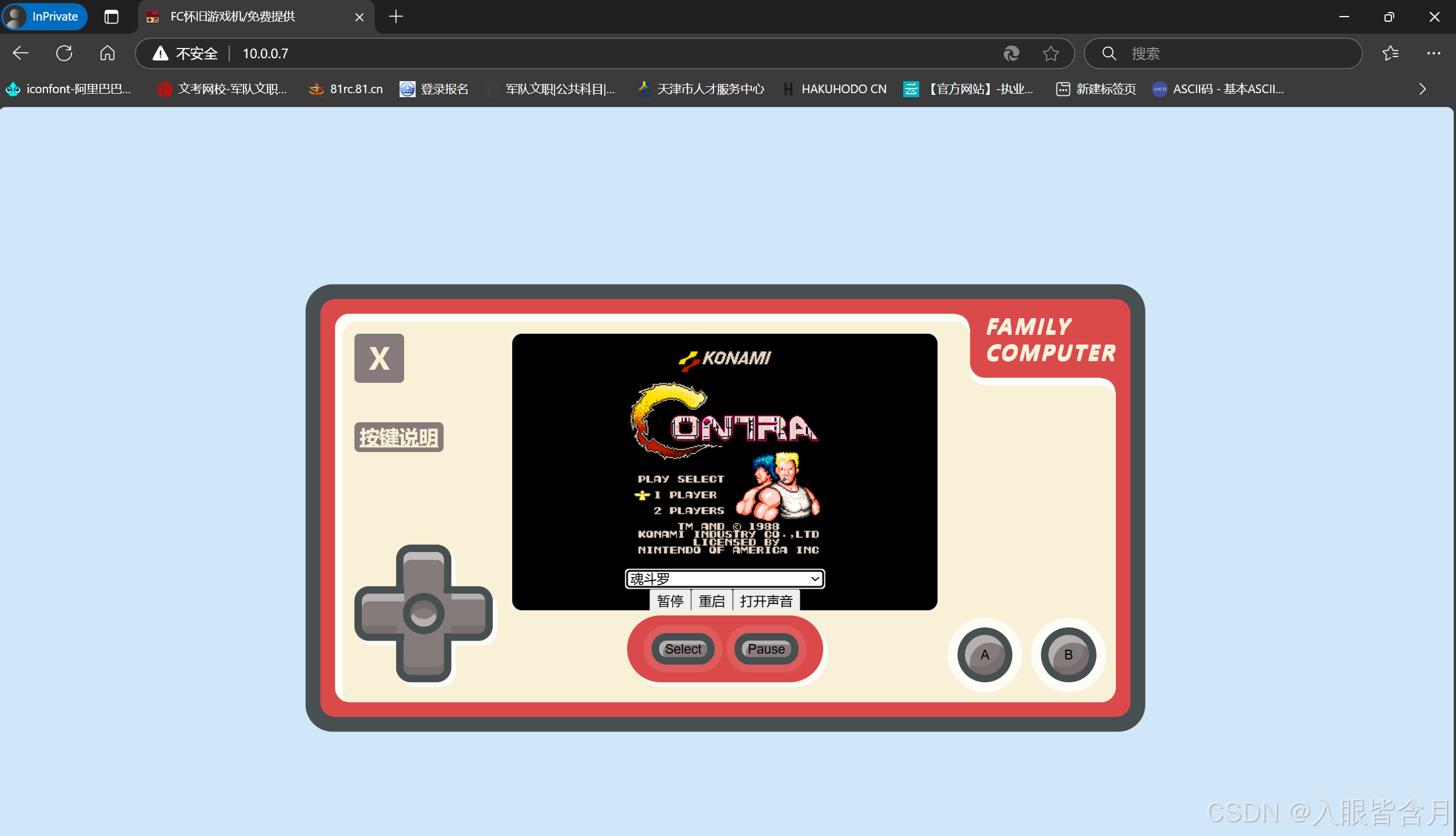
Task: Open the HAKUHODO CN bookmark
Action: [836, 89]
